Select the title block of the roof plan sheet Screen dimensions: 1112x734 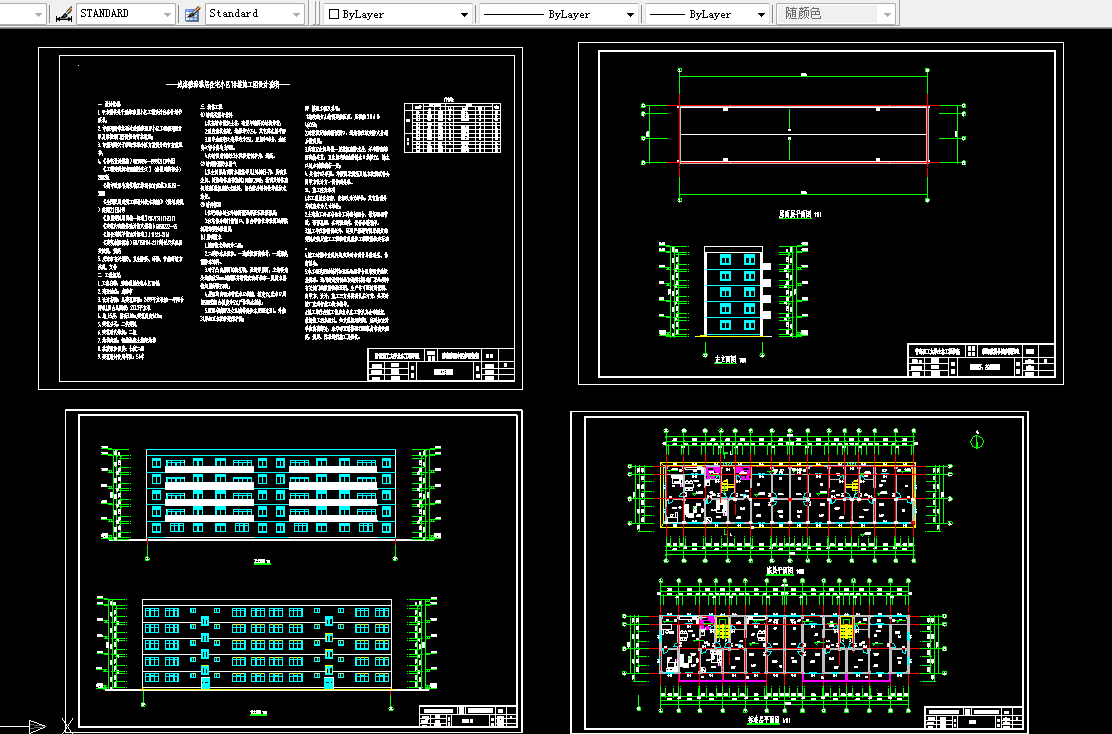982,360
